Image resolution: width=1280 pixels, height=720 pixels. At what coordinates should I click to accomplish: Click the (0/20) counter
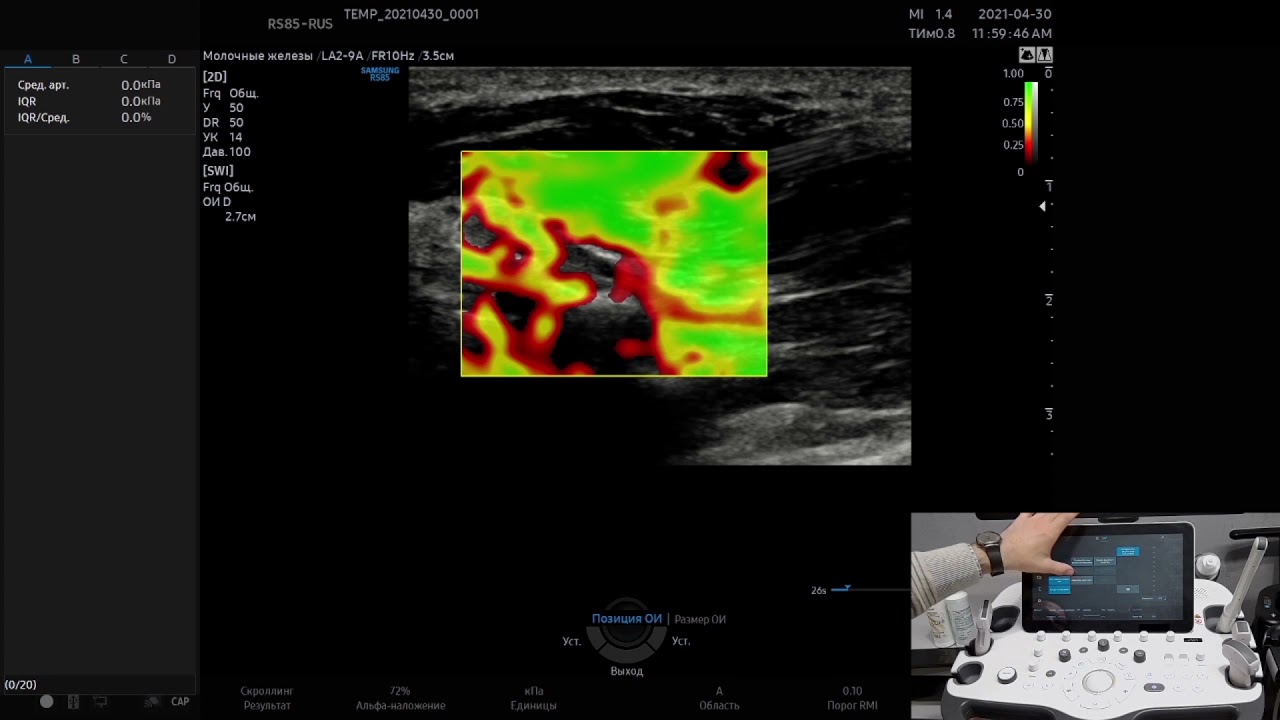21,685
